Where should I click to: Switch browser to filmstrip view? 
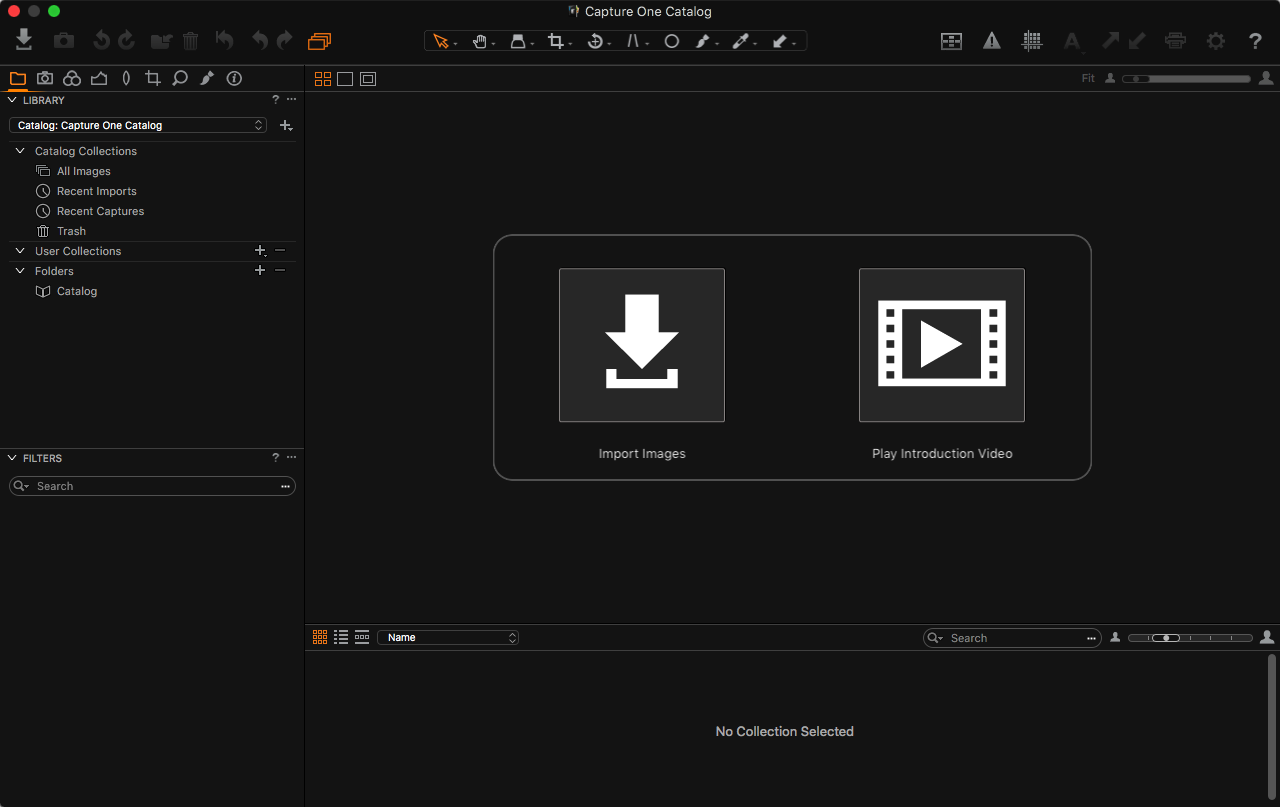tap(362, 637)
